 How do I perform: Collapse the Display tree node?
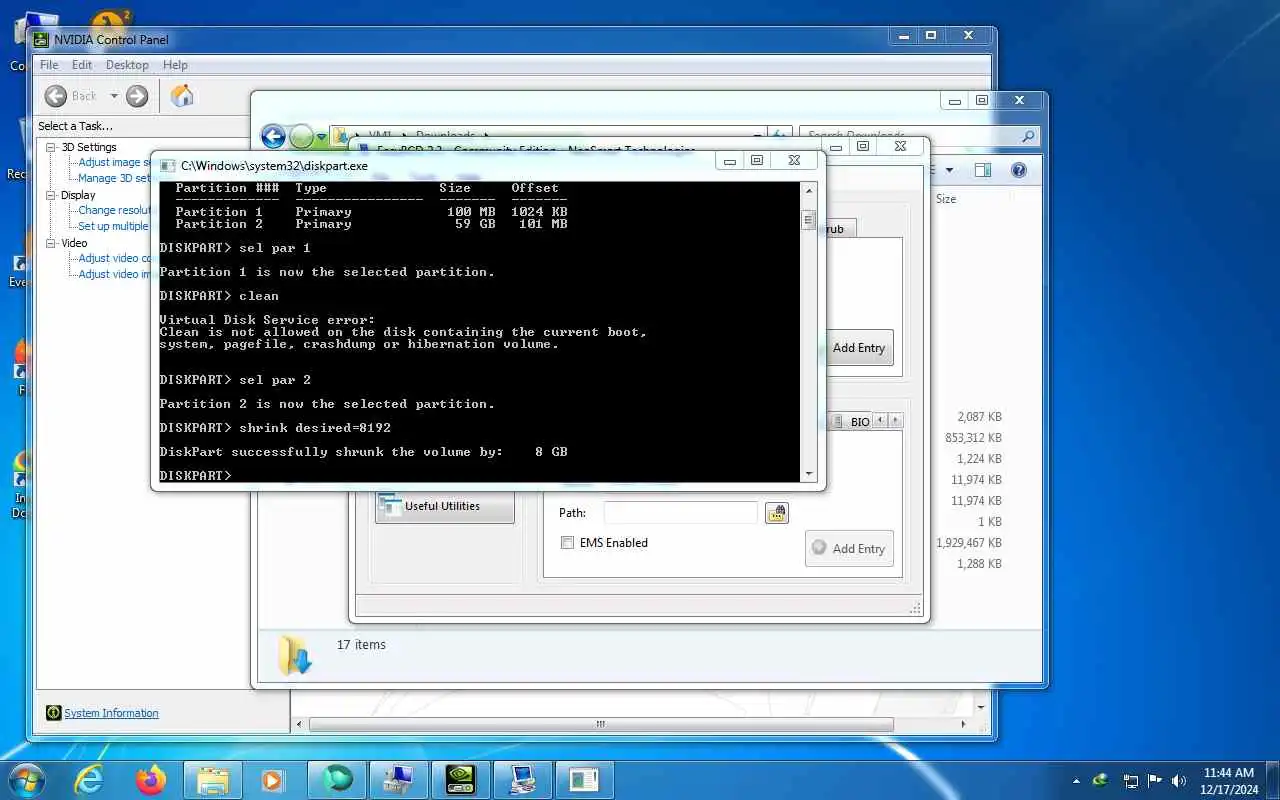[52, 195]
